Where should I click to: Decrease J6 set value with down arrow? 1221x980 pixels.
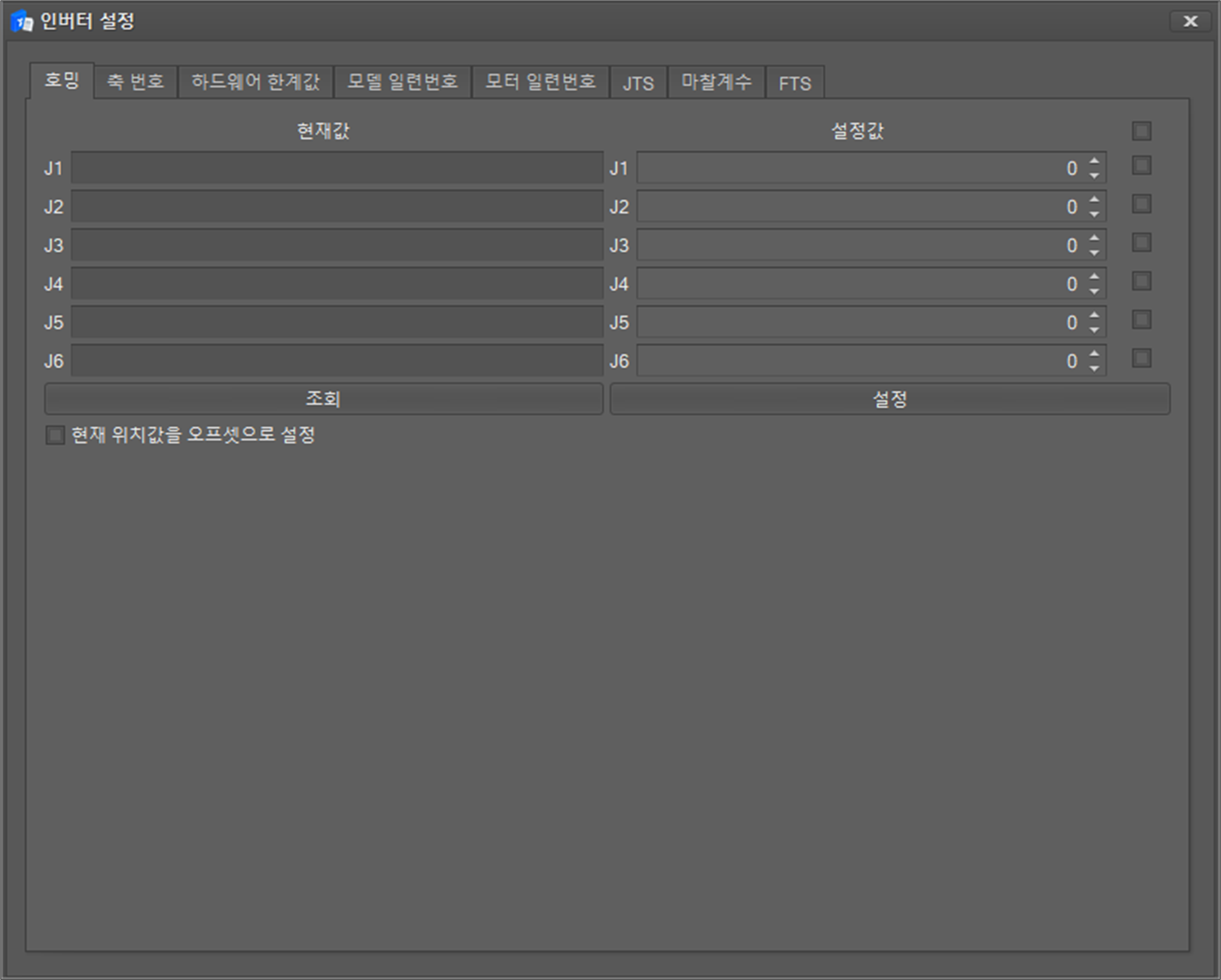click(1094, 369)
